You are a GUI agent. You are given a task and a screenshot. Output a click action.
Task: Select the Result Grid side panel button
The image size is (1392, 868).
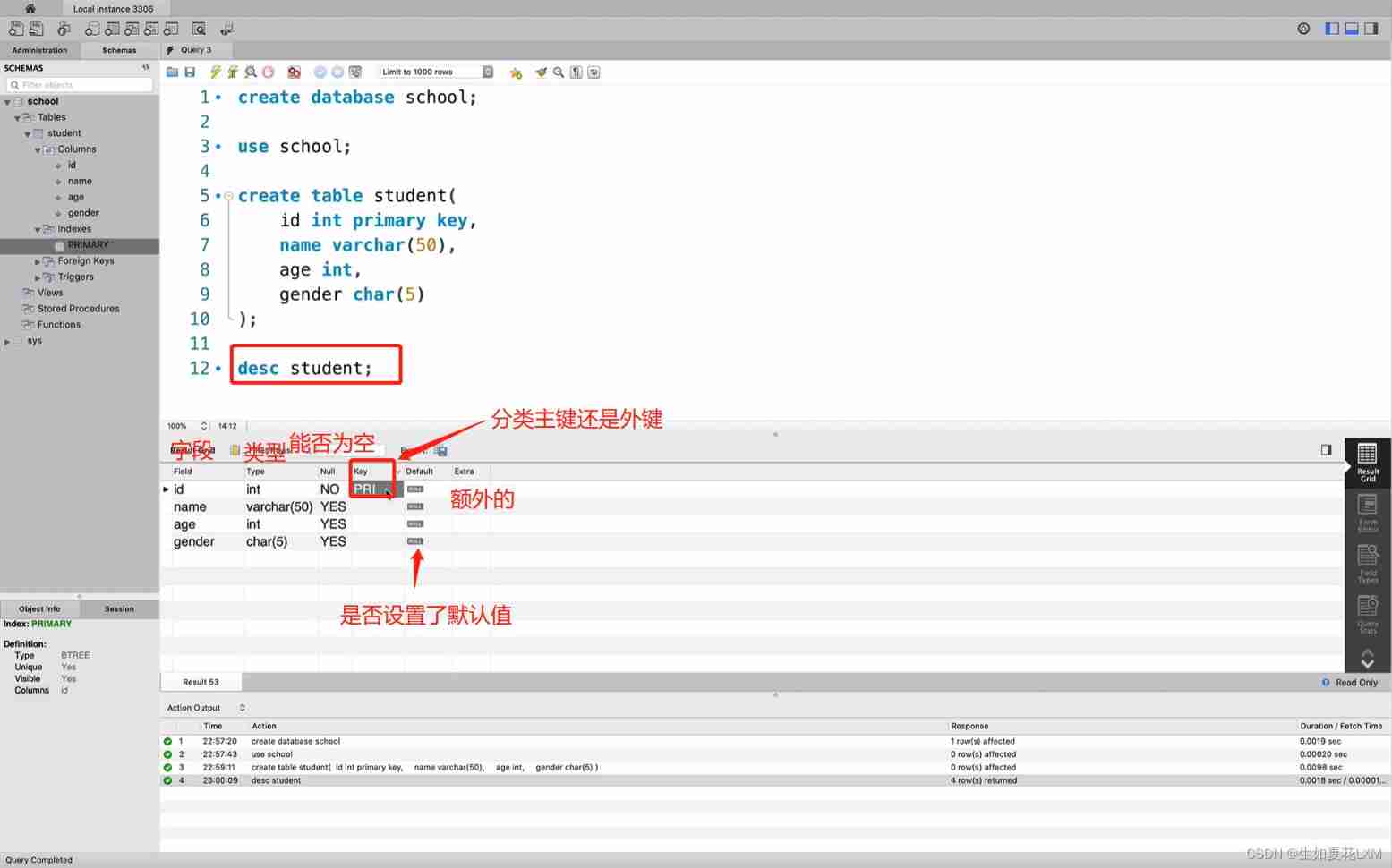1367,463
